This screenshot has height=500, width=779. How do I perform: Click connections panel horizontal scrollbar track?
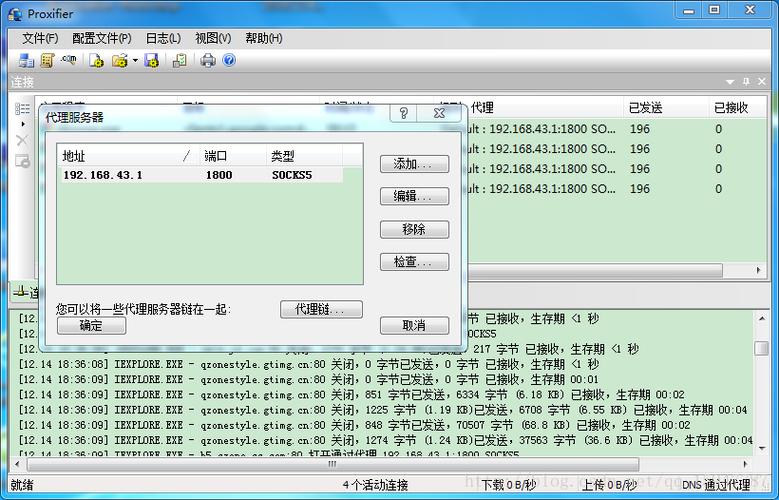pos(737,270)
